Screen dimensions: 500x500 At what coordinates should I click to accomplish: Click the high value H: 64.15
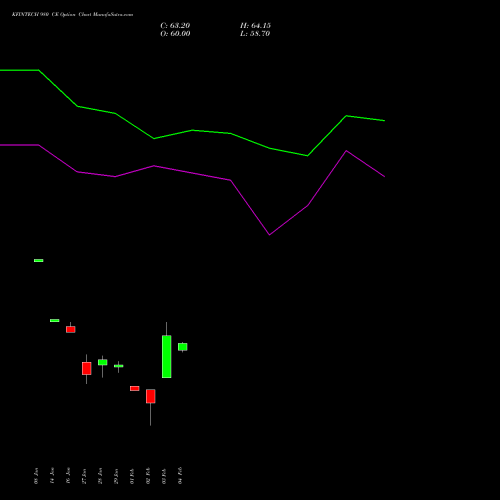[255, 26]
